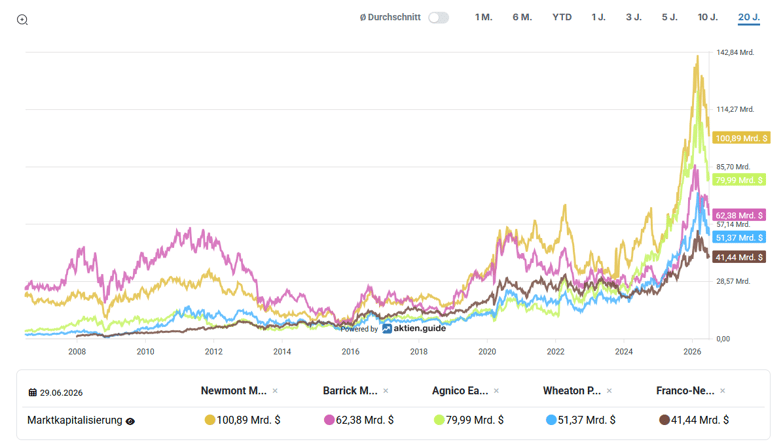Click the blue Wheaton color dot
Screen dimensions: 783x444
(x=551, y=420)
